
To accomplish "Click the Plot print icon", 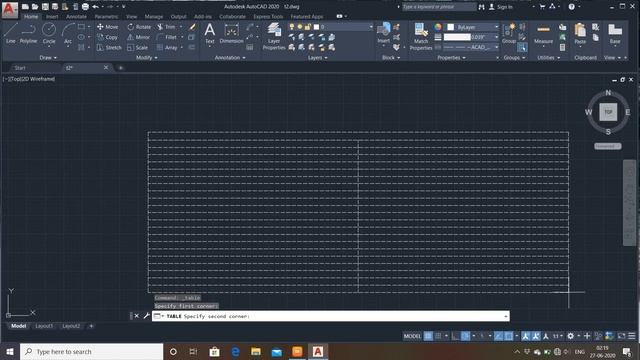I will point(85,7).
